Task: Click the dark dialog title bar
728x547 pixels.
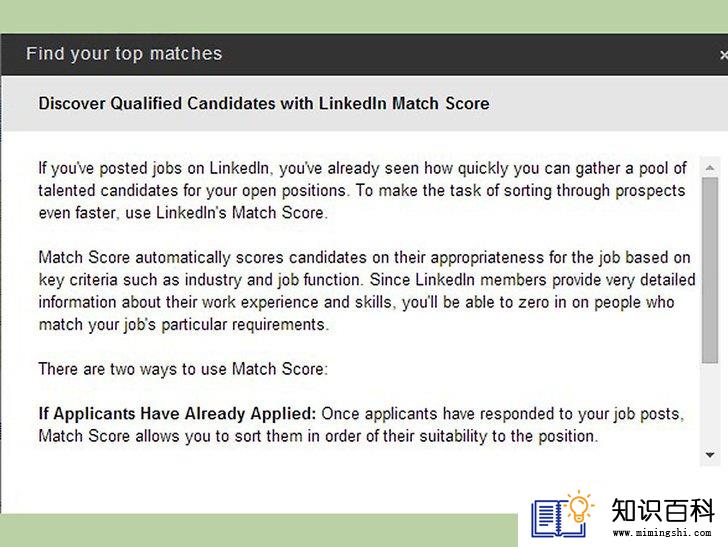Action: coord(364,54)
